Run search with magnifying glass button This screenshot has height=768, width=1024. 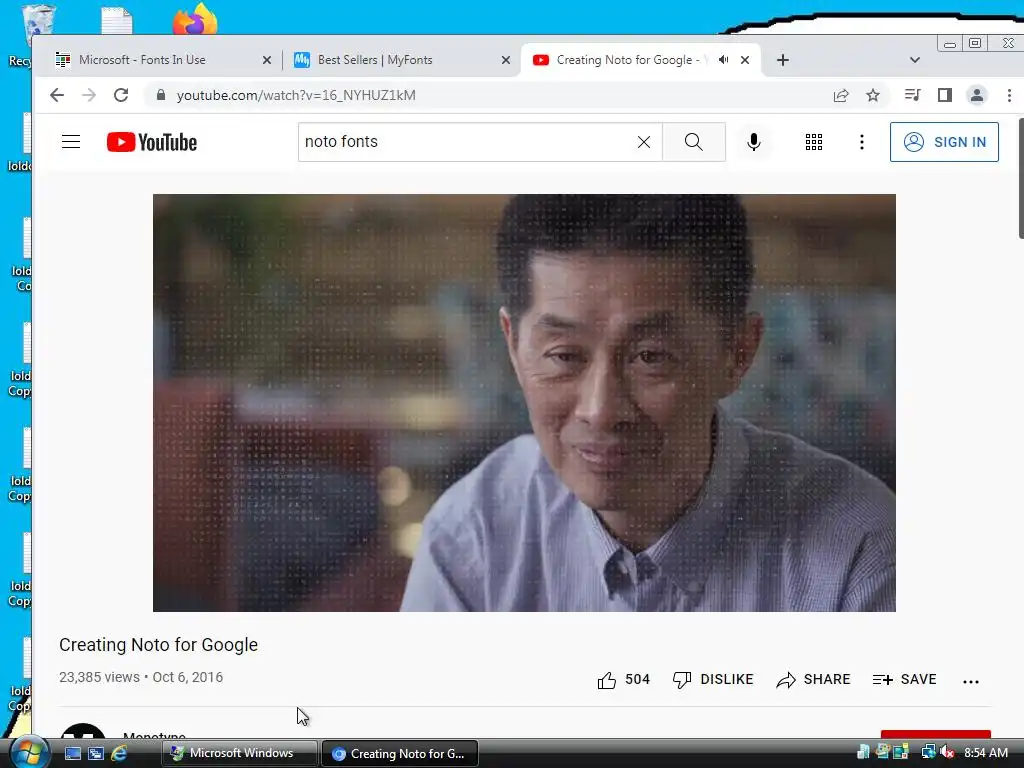(x=694, y=142)
